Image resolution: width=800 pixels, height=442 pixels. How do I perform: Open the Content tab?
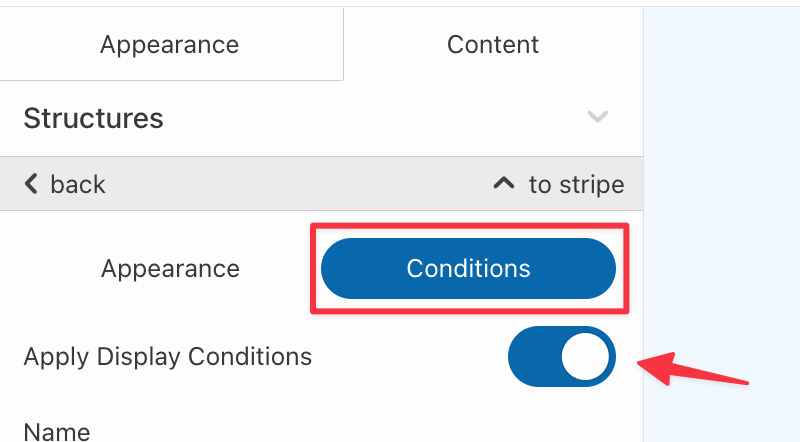click(492, 45)
